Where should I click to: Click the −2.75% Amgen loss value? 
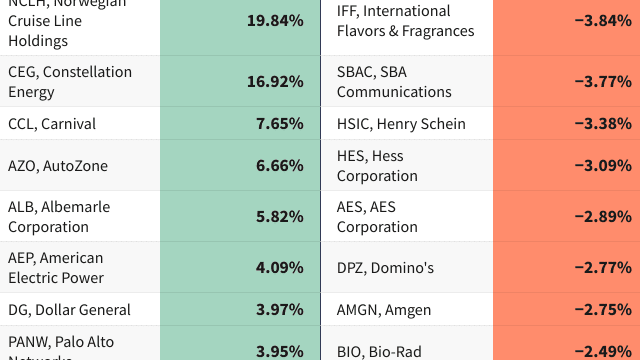(603, 310)
